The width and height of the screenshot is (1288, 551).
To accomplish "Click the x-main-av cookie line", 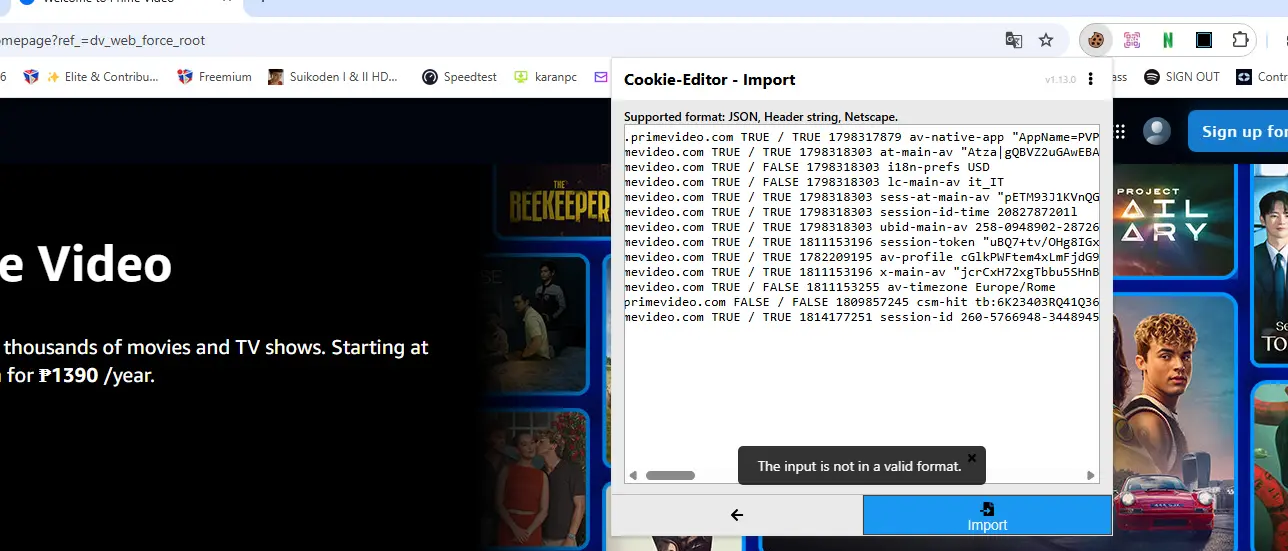I will coord(862,272).
